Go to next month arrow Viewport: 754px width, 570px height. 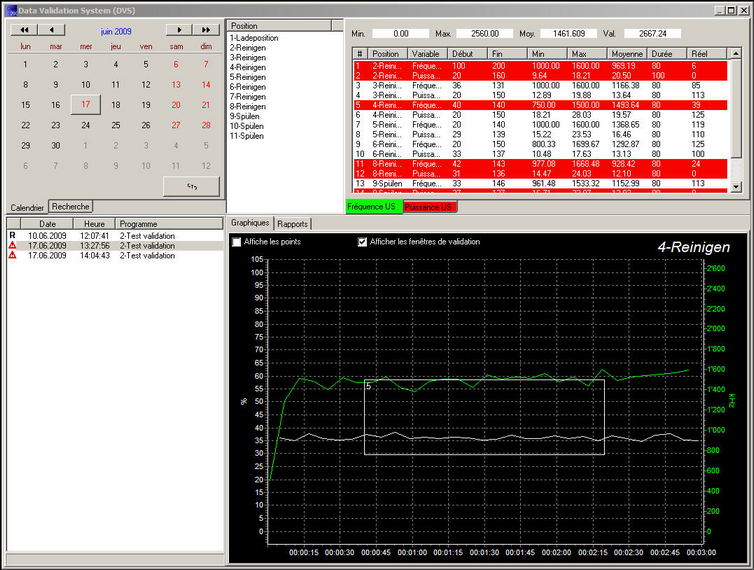179,30
